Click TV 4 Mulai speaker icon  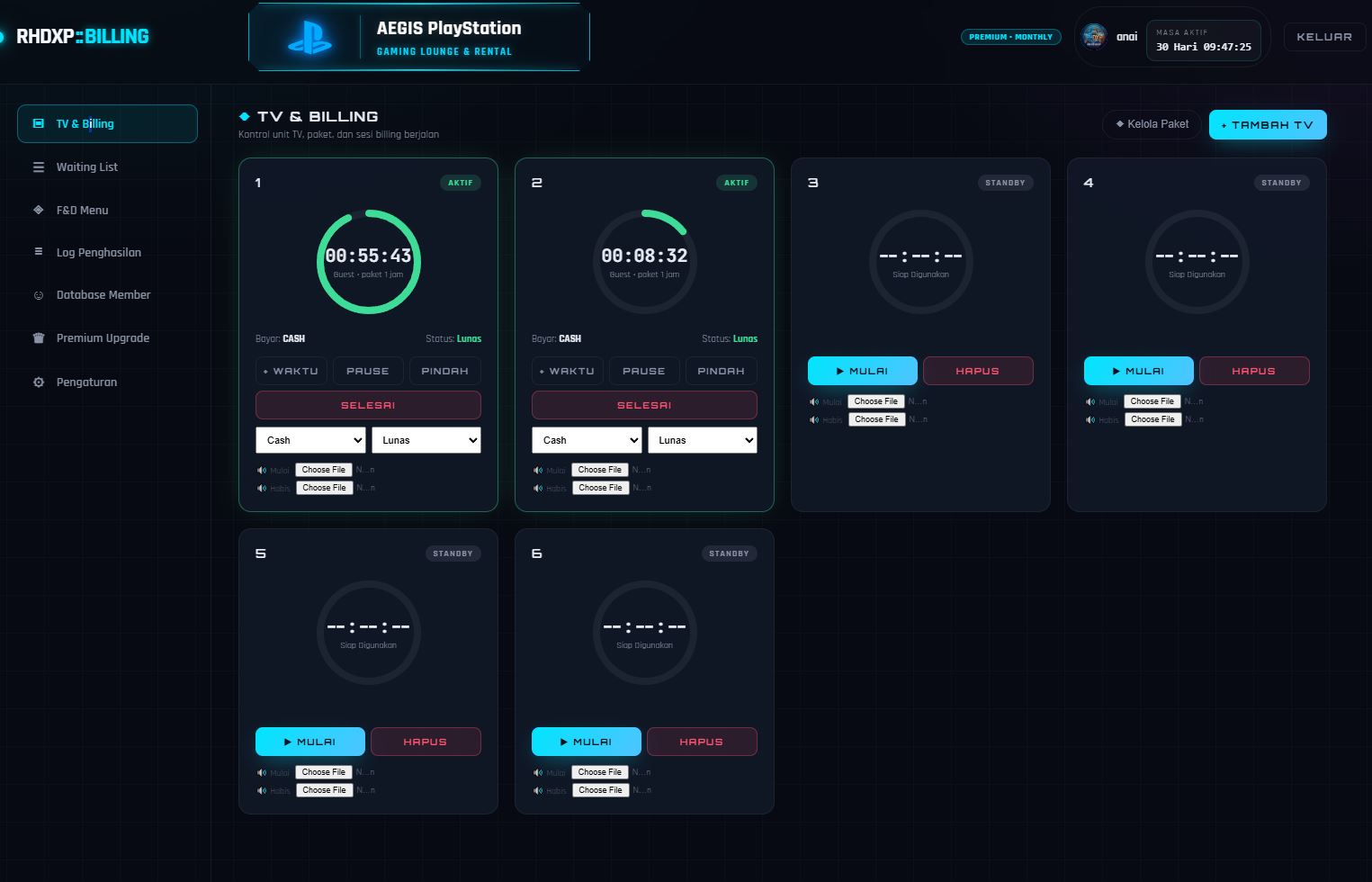point(1090,401)
